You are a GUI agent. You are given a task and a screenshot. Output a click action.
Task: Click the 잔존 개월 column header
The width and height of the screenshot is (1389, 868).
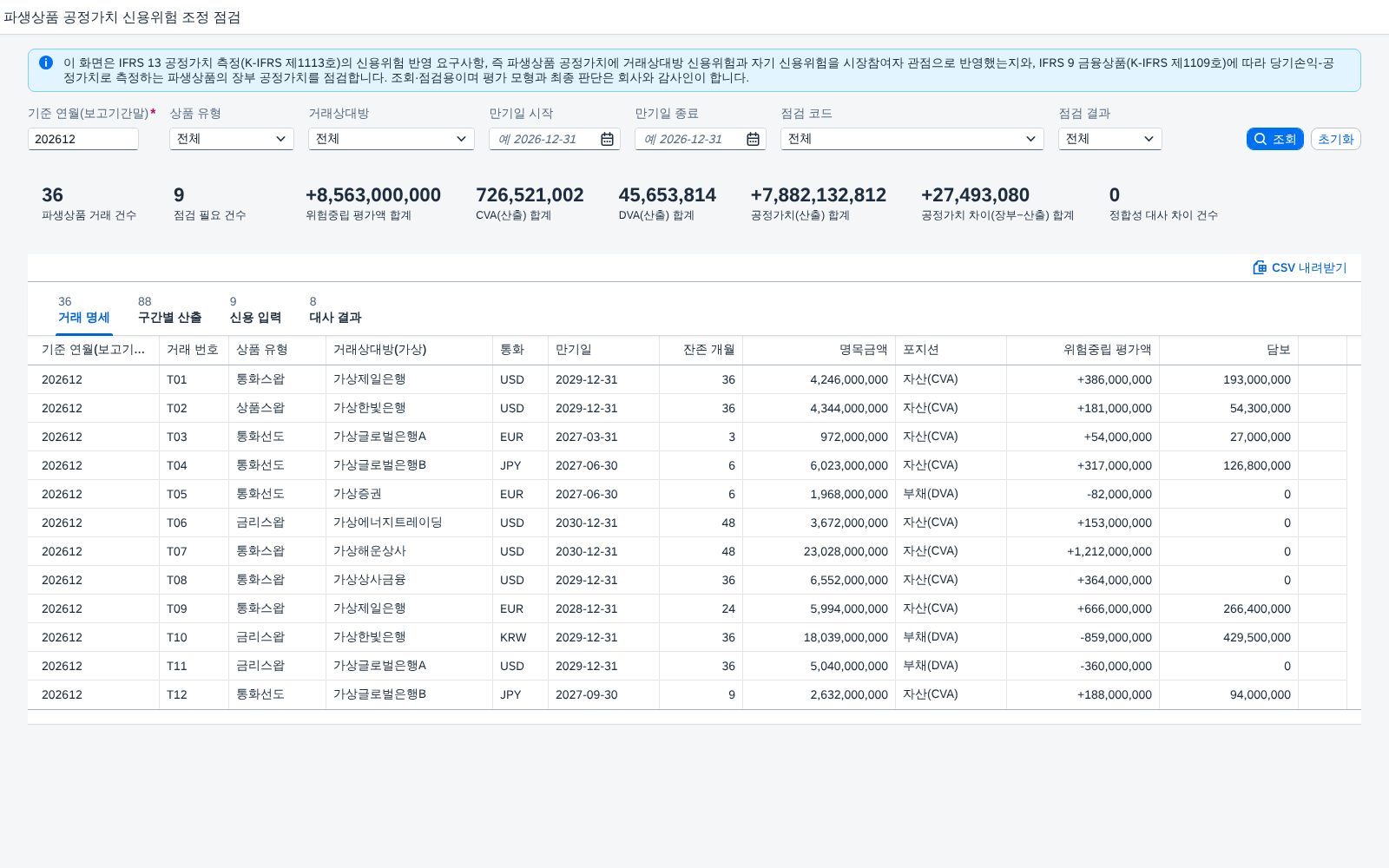point(701,350)
